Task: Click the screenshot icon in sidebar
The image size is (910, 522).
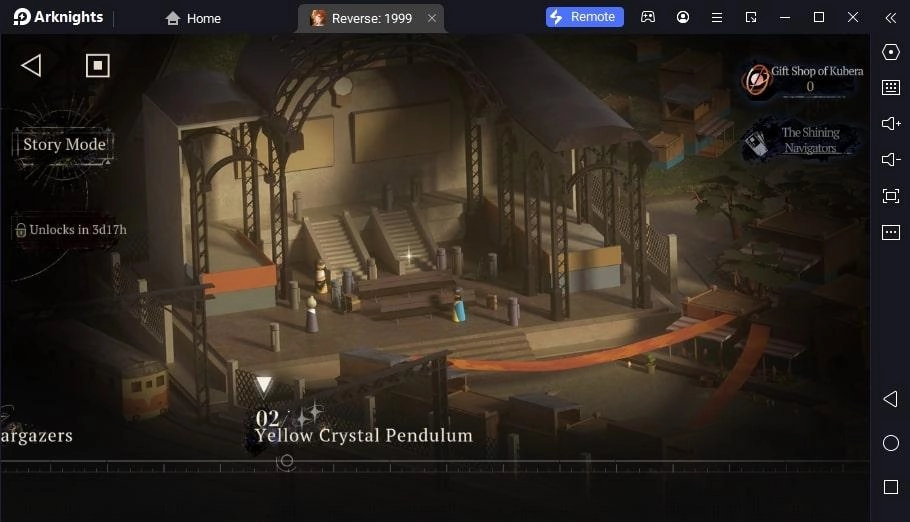Action: point(891,196)
